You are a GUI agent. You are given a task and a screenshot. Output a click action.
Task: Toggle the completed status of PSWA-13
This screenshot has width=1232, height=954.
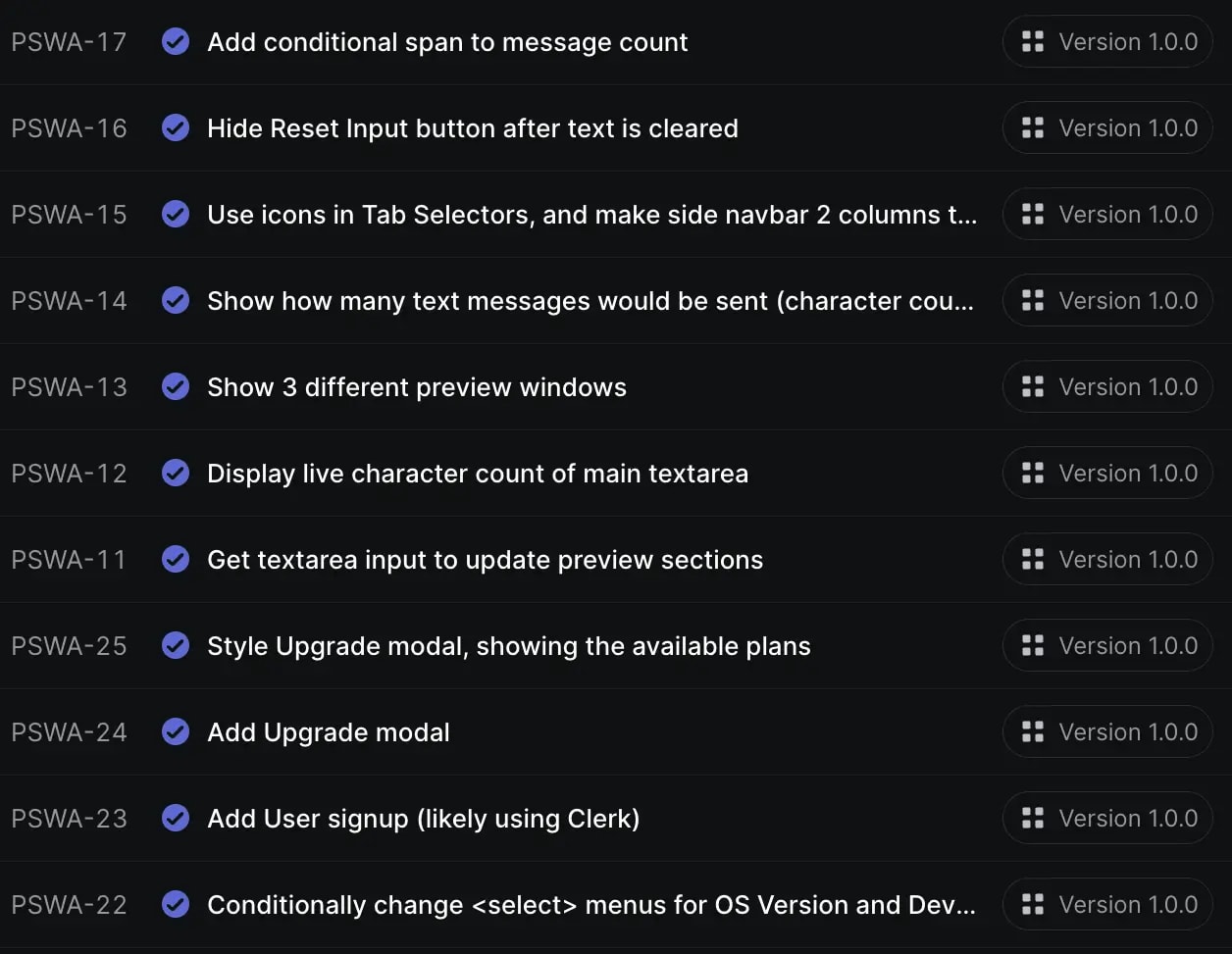176,387
